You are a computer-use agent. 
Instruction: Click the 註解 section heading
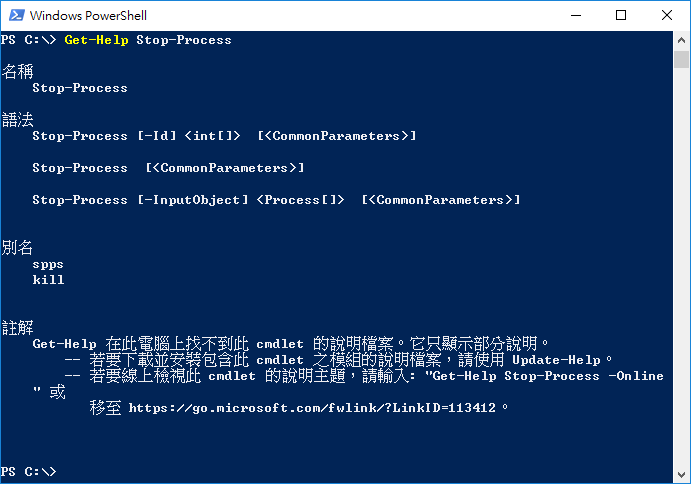click(x=18, y=328)
